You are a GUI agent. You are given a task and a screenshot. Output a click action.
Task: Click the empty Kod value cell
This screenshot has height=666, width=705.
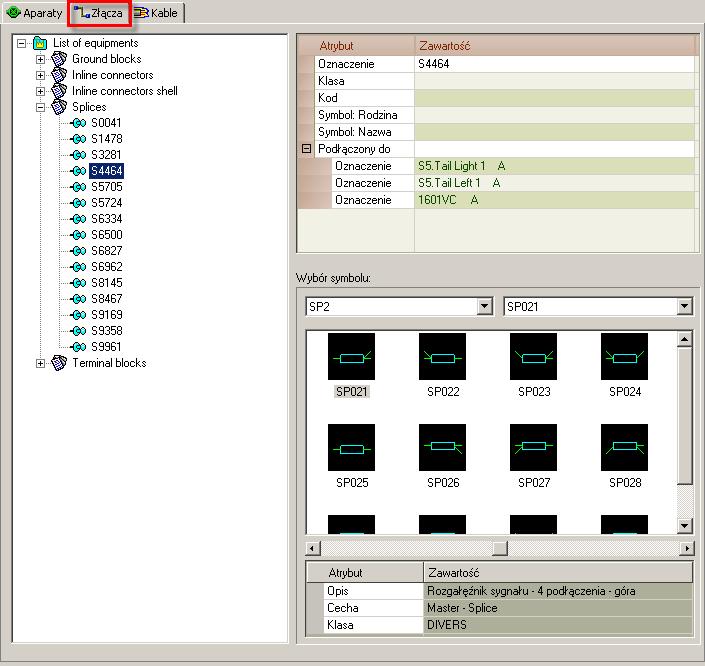click(554, 98)
